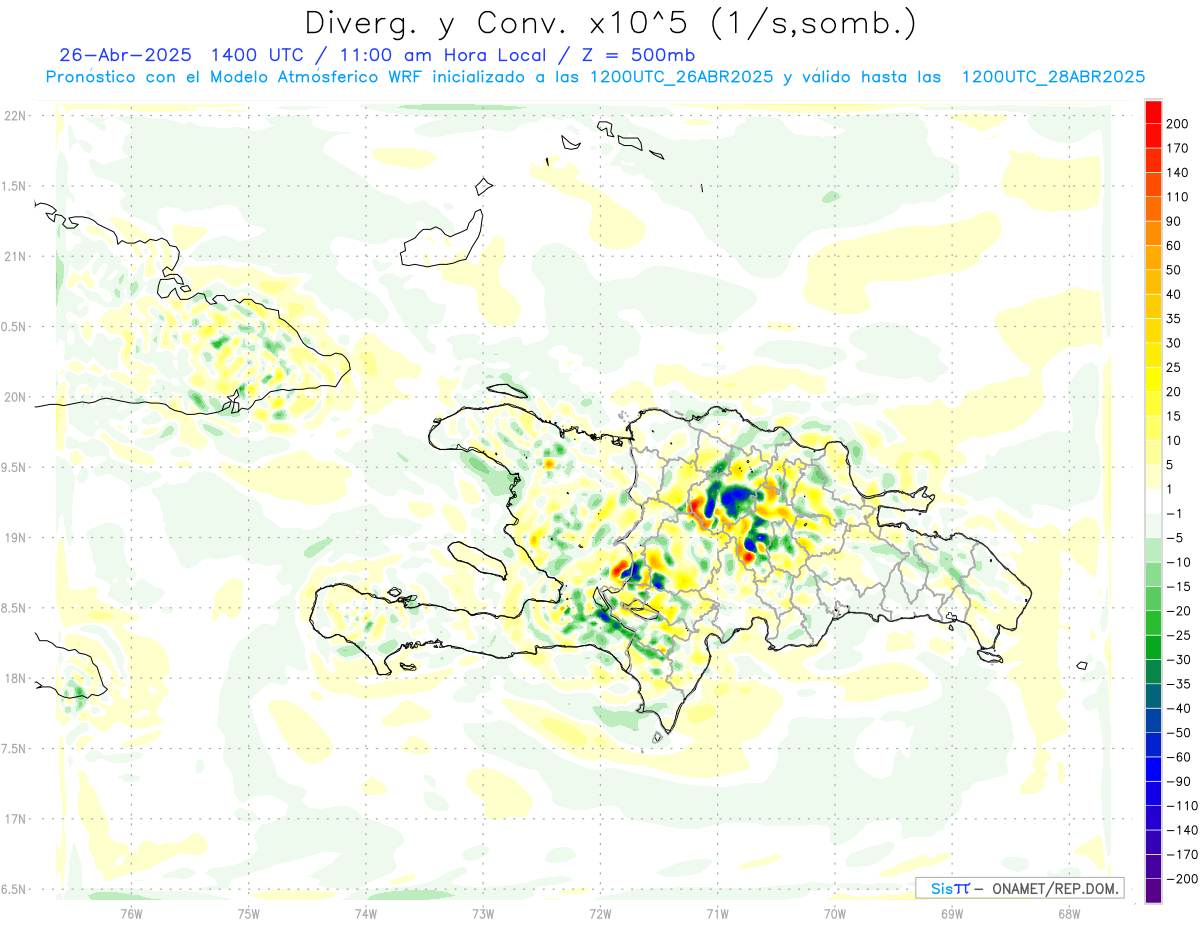Click the '18N' latitude label
Image resolution: width=1200 pixels, height=927 pixels.
(x=17, y=678)
